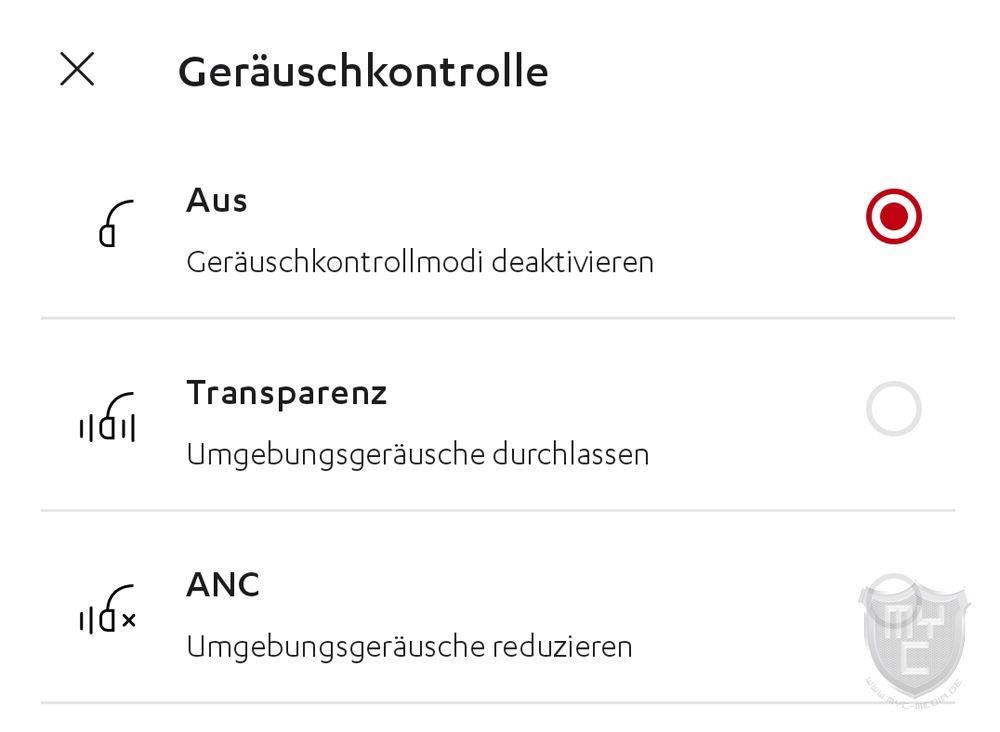Click the ANC earbud icon with x mark
Viewport: 1000px width, 732px height.
tap(107, 609)
